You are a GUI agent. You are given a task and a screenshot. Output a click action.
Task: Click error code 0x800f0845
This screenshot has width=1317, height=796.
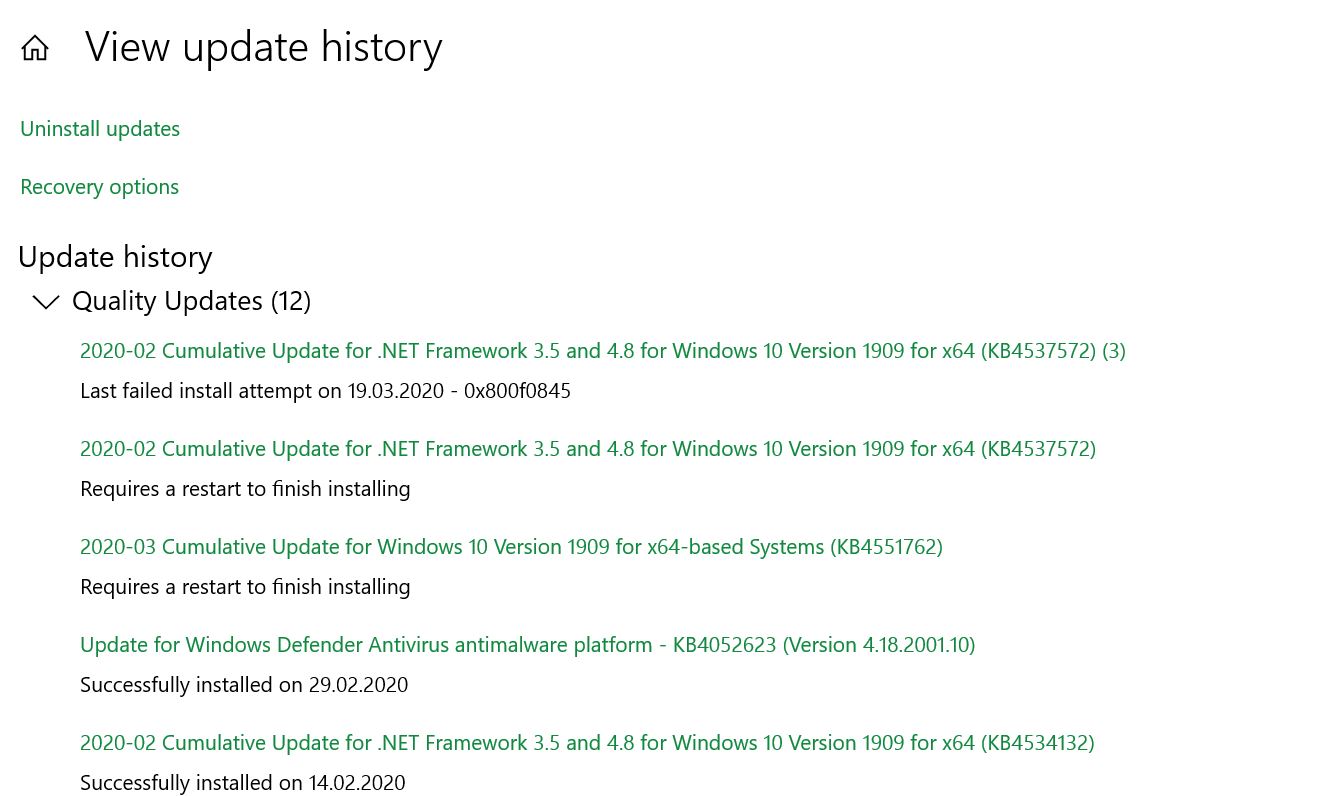[517, 391]
